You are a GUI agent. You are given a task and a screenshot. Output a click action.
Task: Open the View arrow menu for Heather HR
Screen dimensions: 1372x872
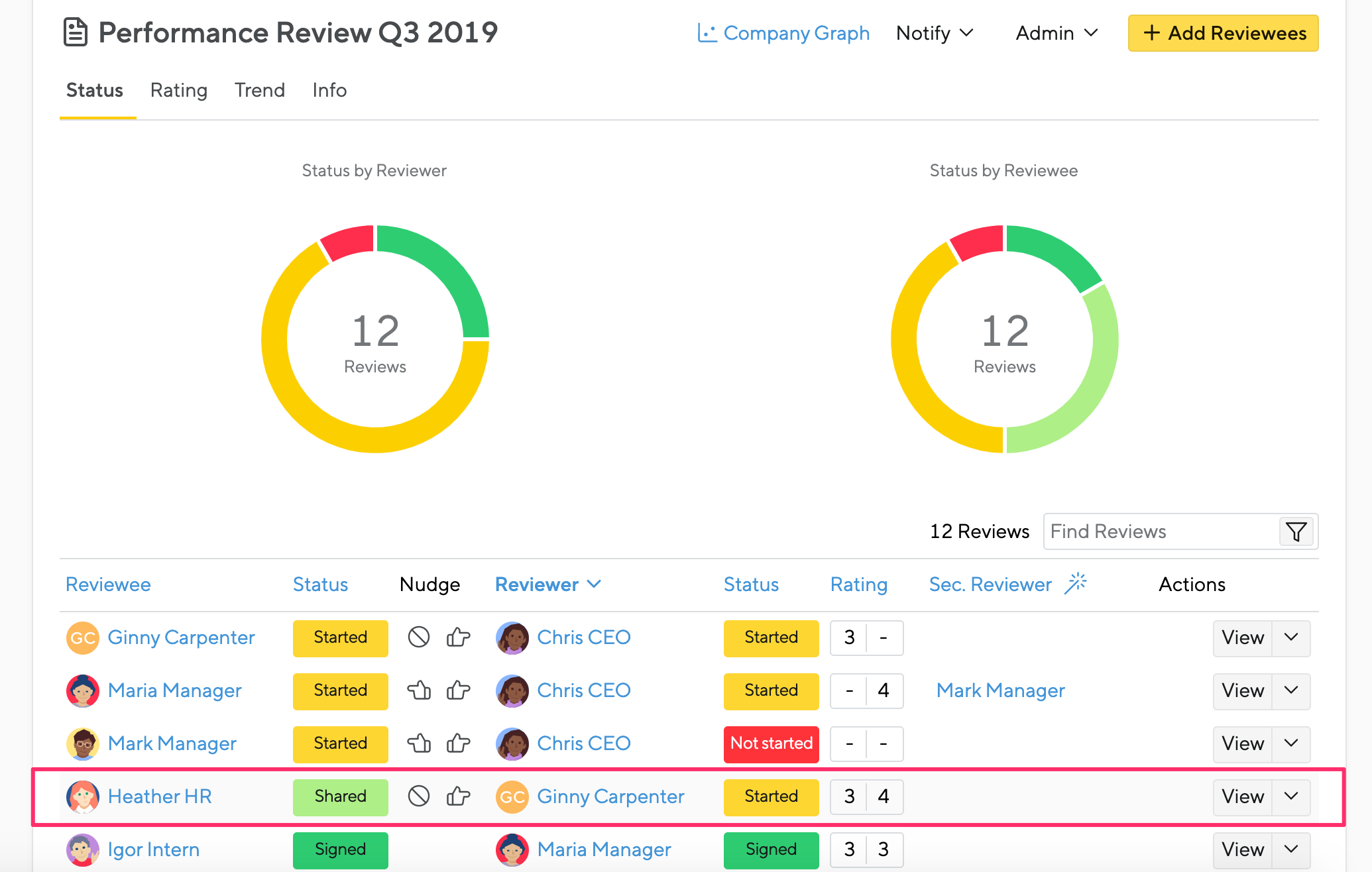pyautogui.click(x=1291, y=796)
